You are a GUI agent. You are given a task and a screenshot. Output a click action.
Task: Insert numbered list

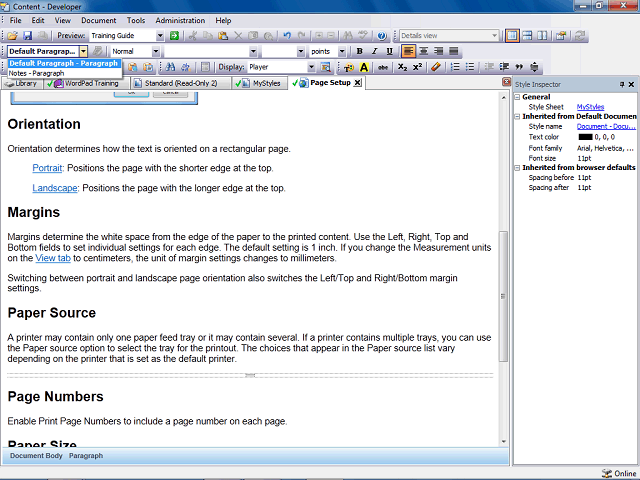(455, 67)
